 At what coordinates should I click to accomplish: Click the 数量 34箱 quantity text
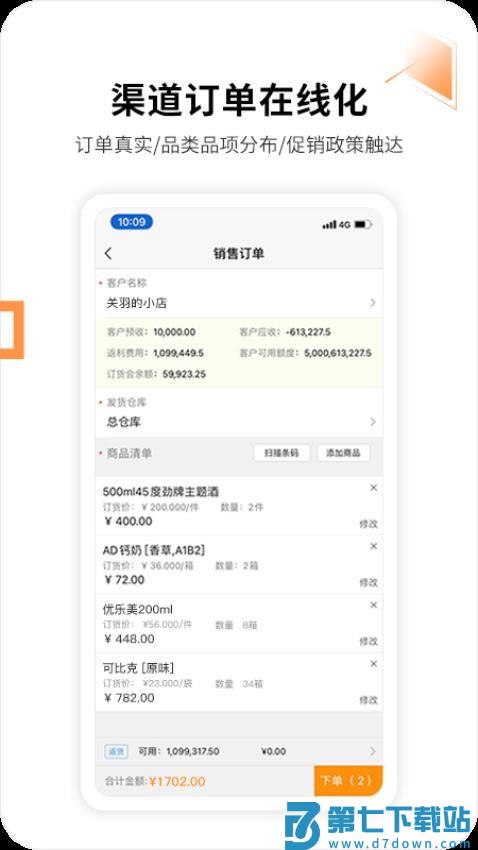pos(239,684)
